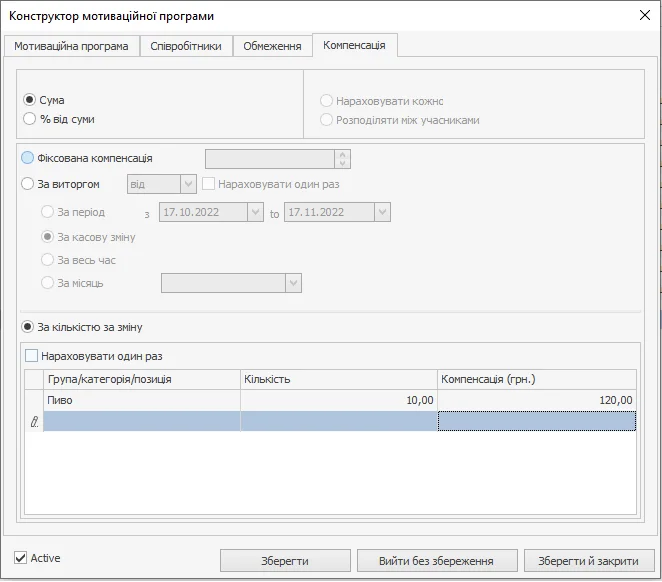Choose 'Фіксована компенсація' radio option
The width and height of the screenshot is (662, 582).
[x=28, y=158]
